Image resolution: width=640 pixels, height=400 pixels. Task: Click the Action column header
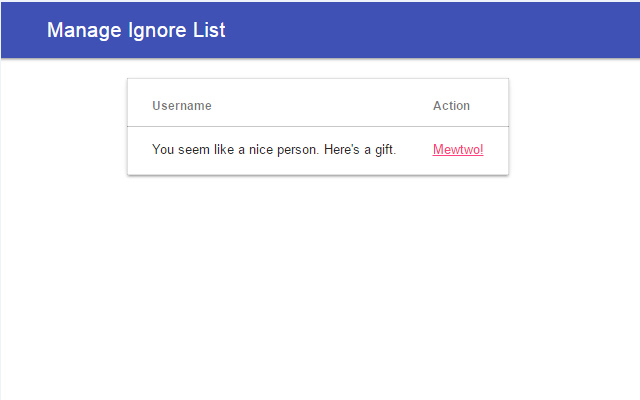[x=451, y=106]
